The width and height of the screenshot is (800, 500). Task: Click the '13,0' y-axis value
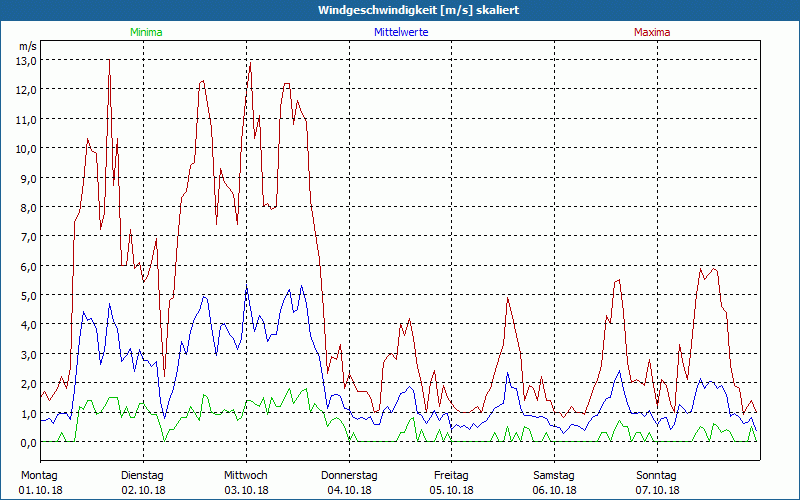27,60
